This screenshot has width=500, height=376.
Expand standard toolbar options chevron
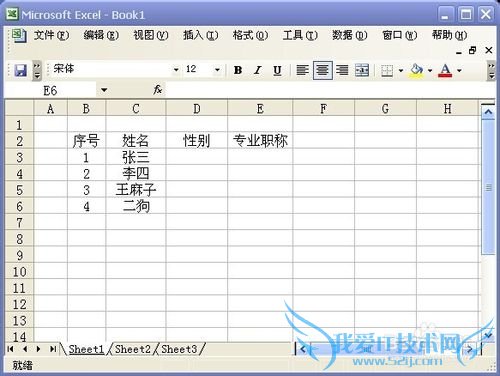37,71
